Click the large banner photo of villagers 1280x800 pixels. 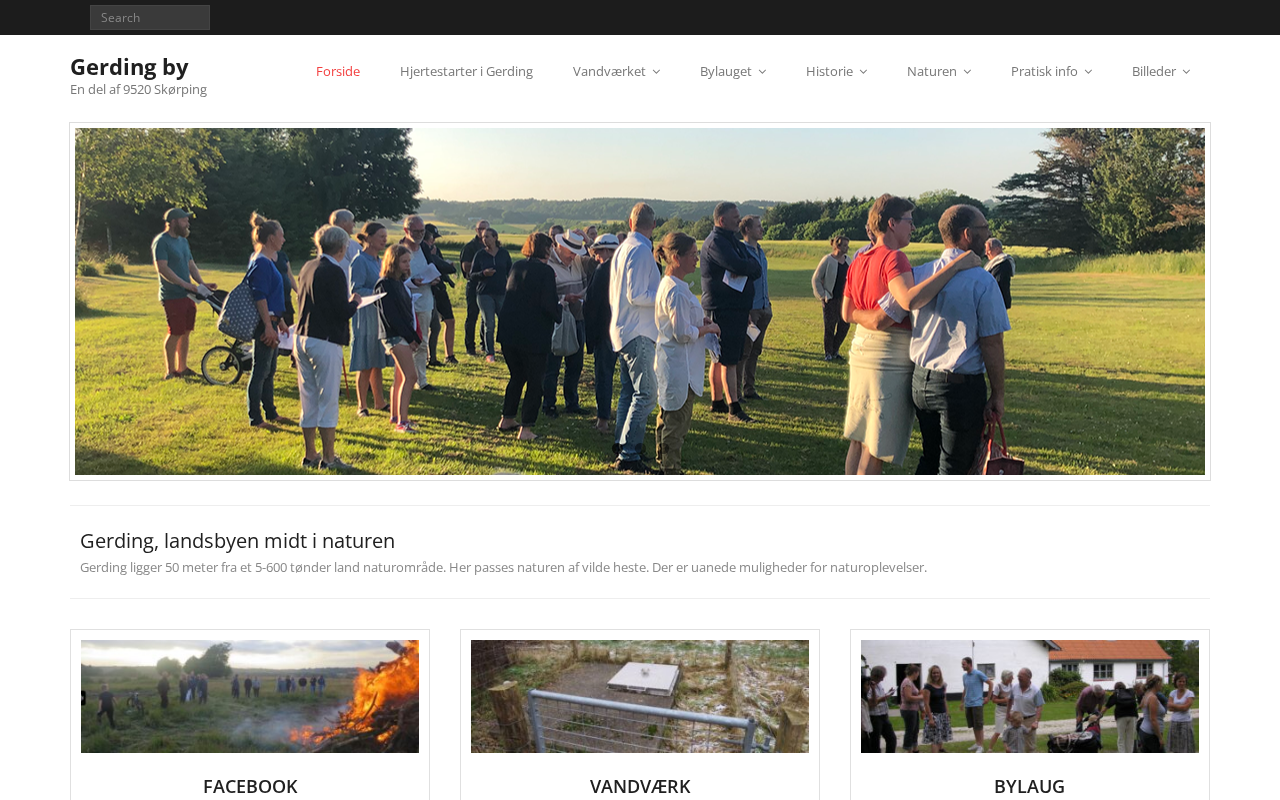pos(640,301)
